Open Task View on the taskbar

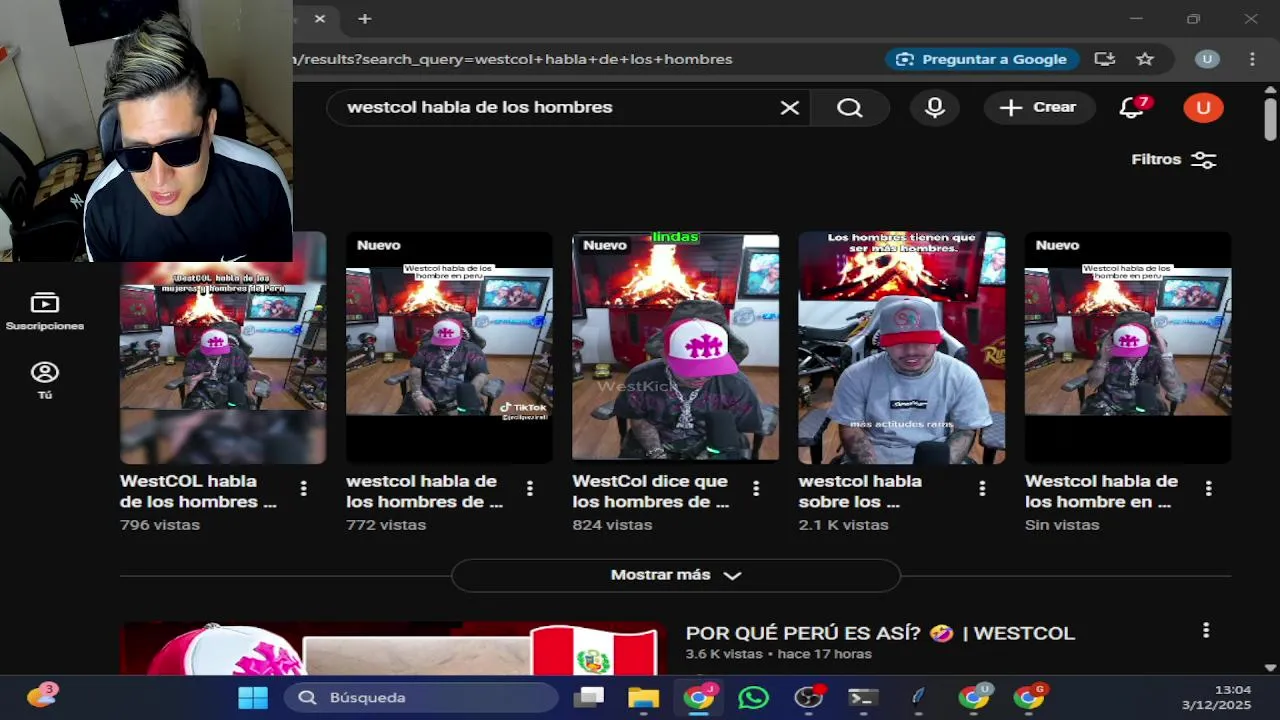click(x=589, y=697)
